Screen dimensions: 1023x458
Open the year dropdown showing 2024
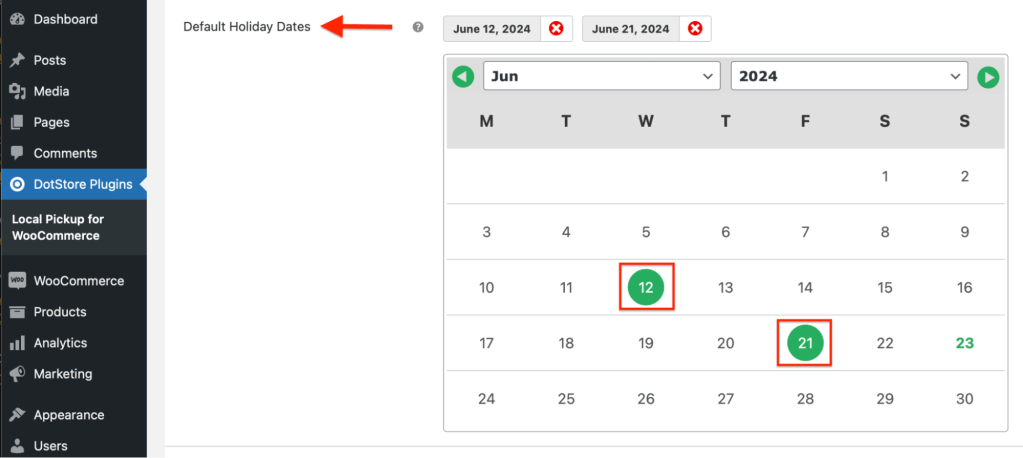point(849,76)
